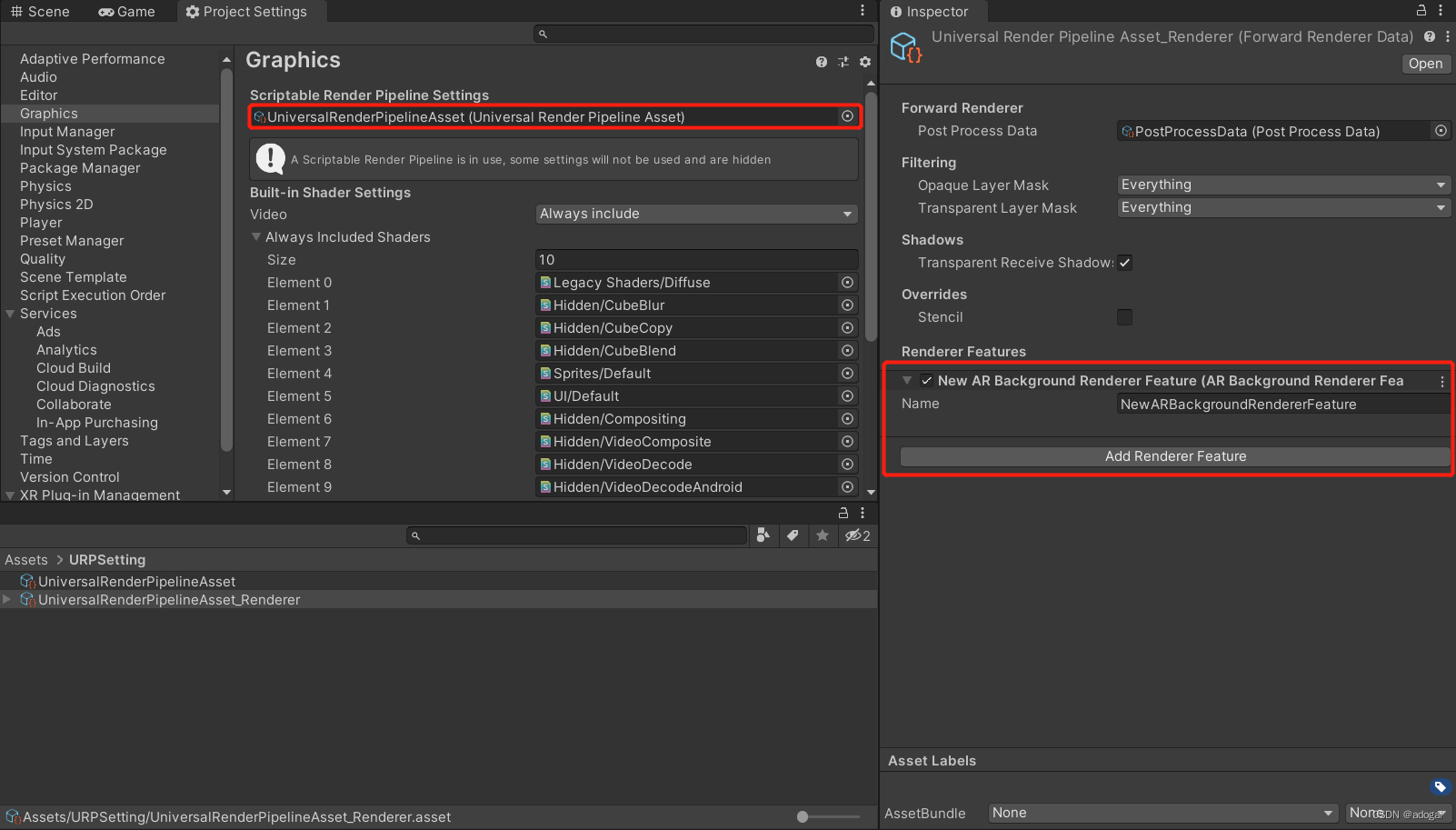Click the search-by-type icon in the Project window
The image size is (1456, 830).
tap(763, 535)
